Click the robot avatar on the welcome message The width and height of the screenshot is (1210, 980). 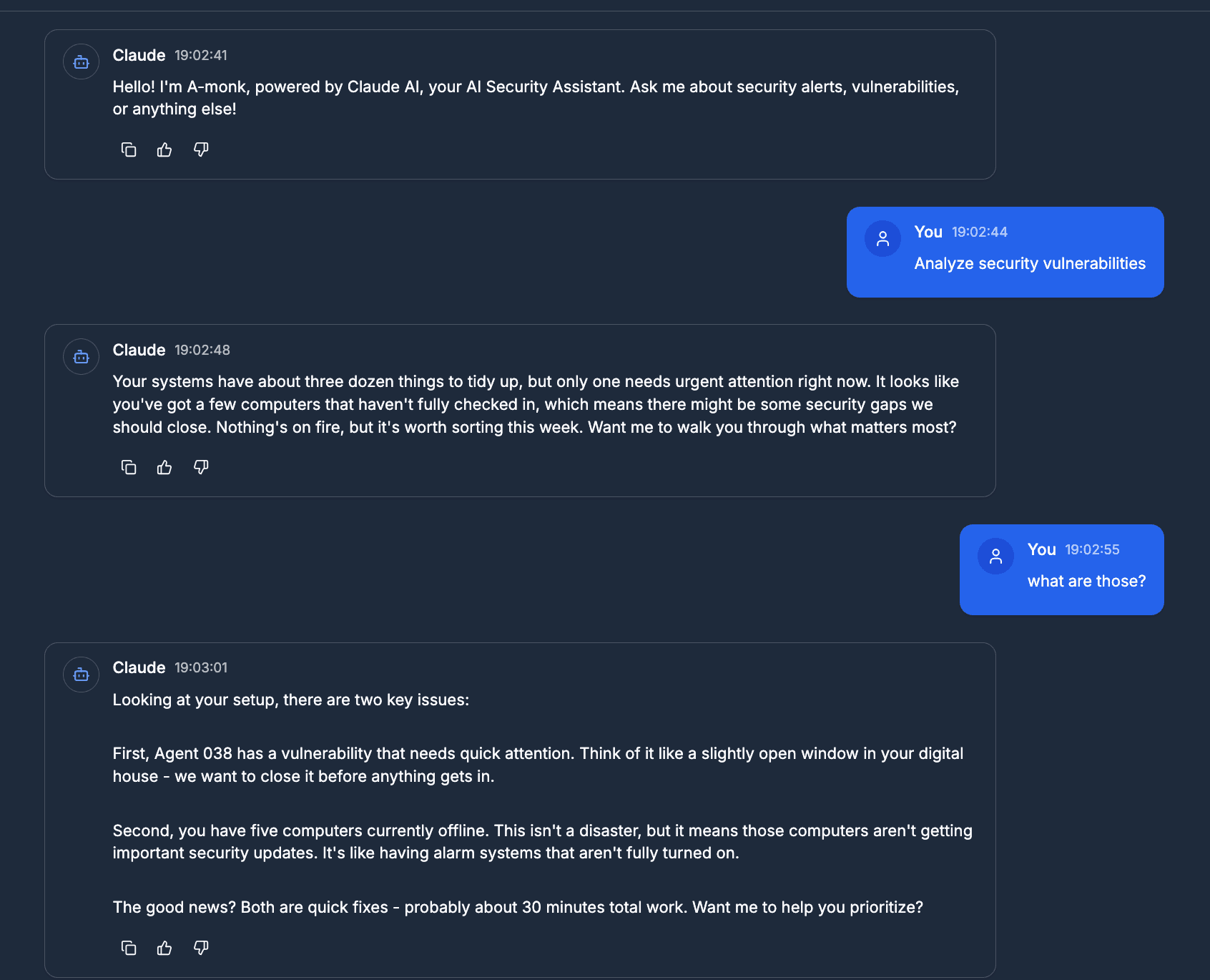(x=81, y=62)
